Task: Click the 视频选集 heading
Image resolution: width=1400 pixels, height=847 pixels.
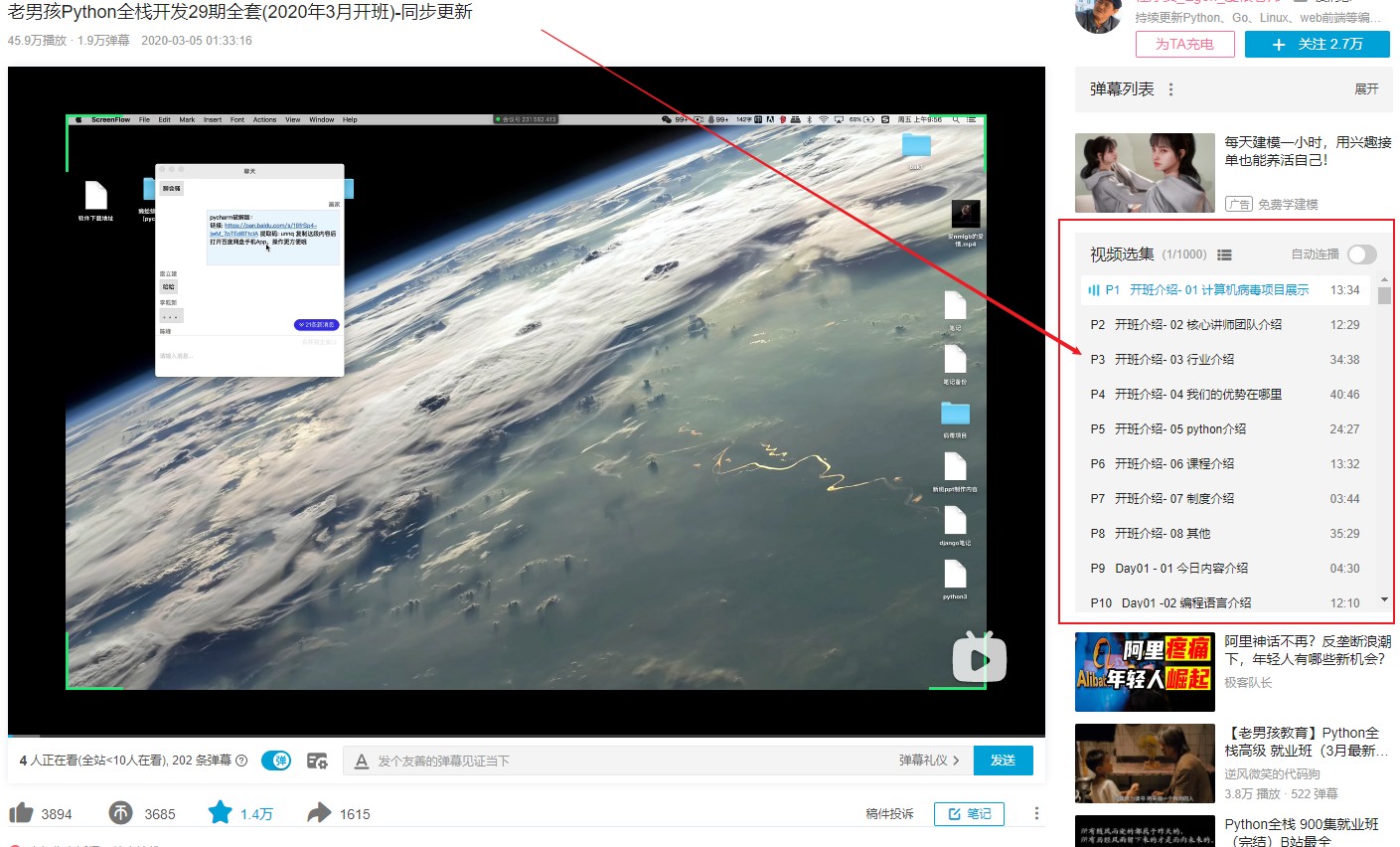Action: click(x=1122, y=254)
